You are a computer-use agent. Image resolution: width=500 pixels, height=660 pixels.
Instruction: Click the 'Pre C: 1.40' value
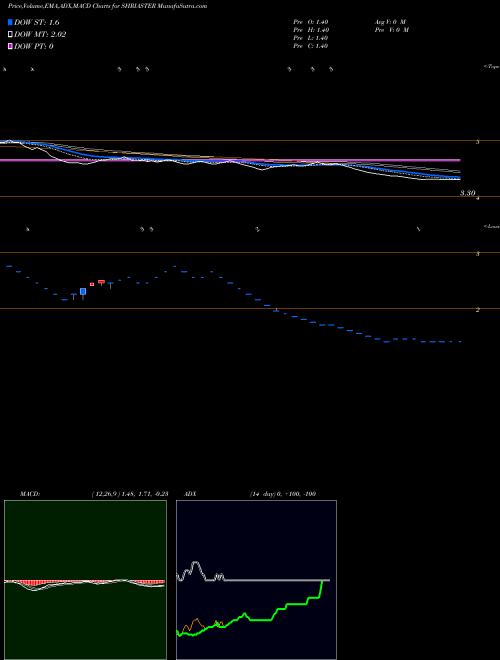point(311,46)
